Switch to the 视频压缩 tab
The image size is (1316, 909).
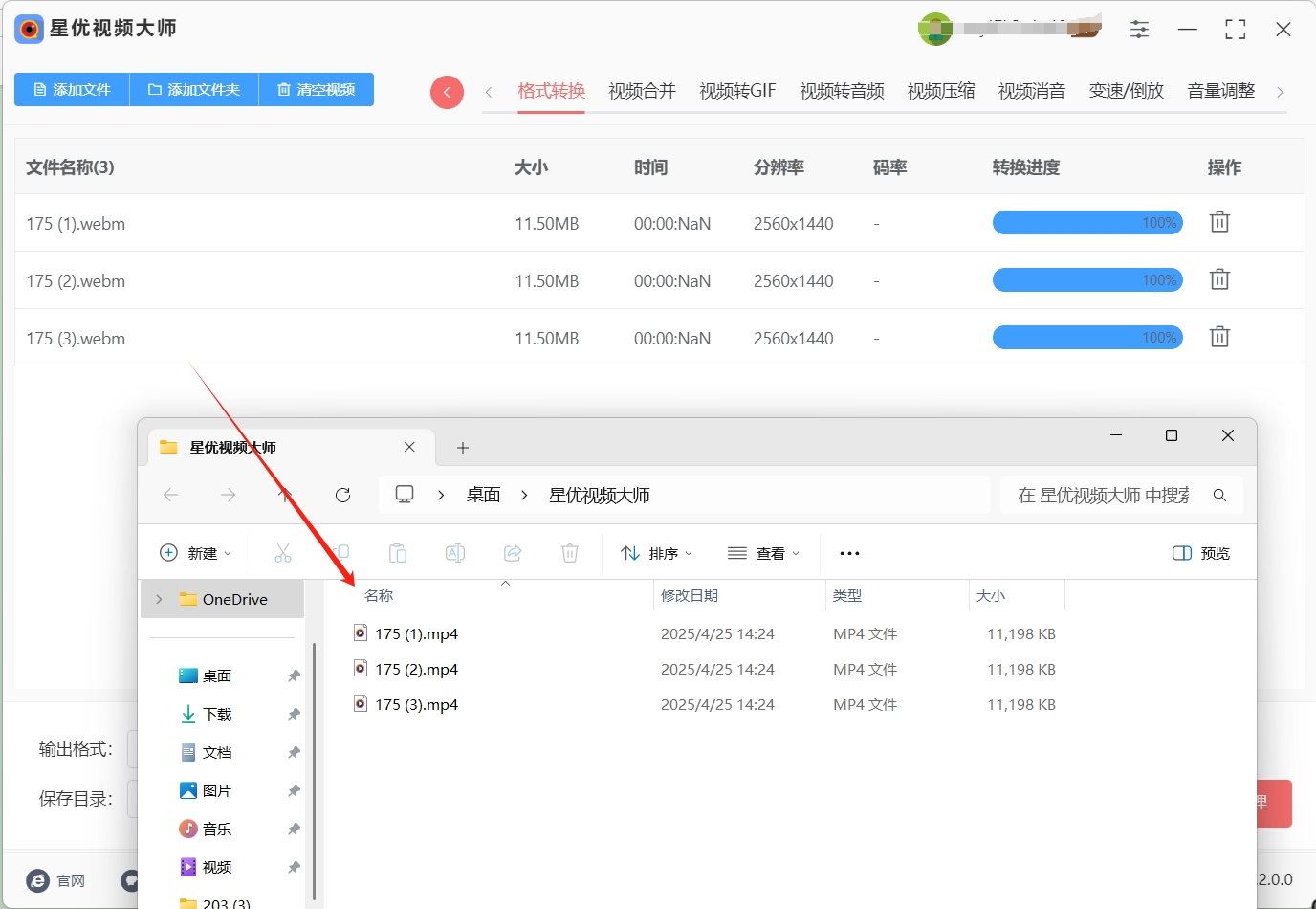(941, 91)
